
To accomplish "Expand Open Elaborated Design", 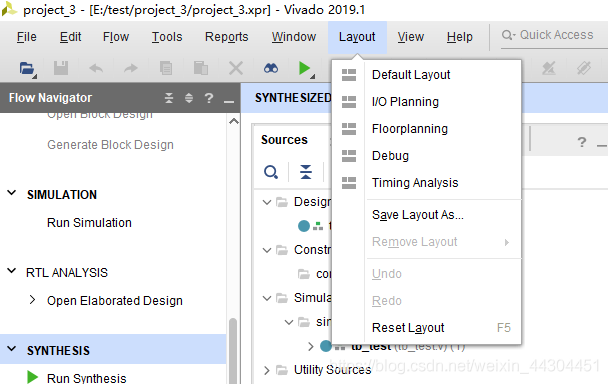I will pos(33,300).
